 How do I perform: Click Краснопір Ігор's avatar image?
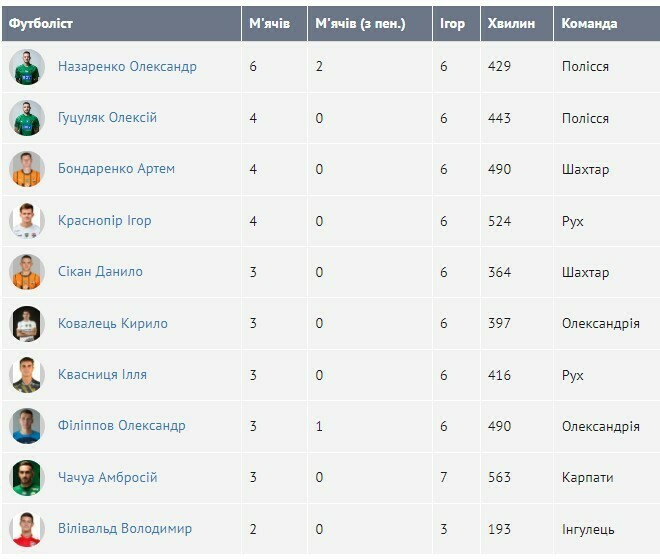click(27, 221)
